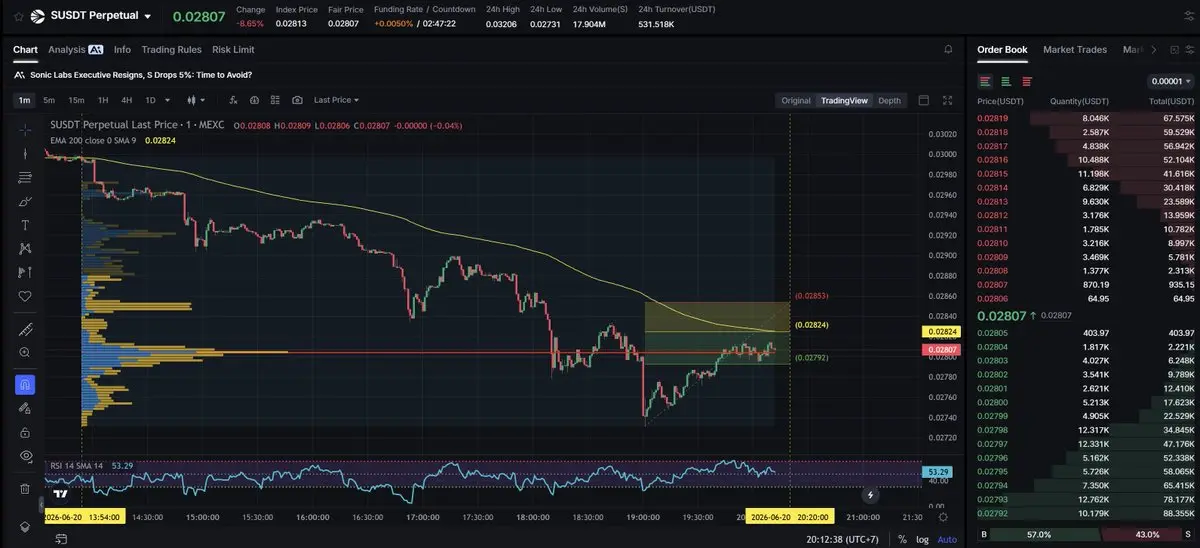Take a chart snapshot with camera icon
The width and height of the screenshot is (1200, 548).
coord(298,100)
